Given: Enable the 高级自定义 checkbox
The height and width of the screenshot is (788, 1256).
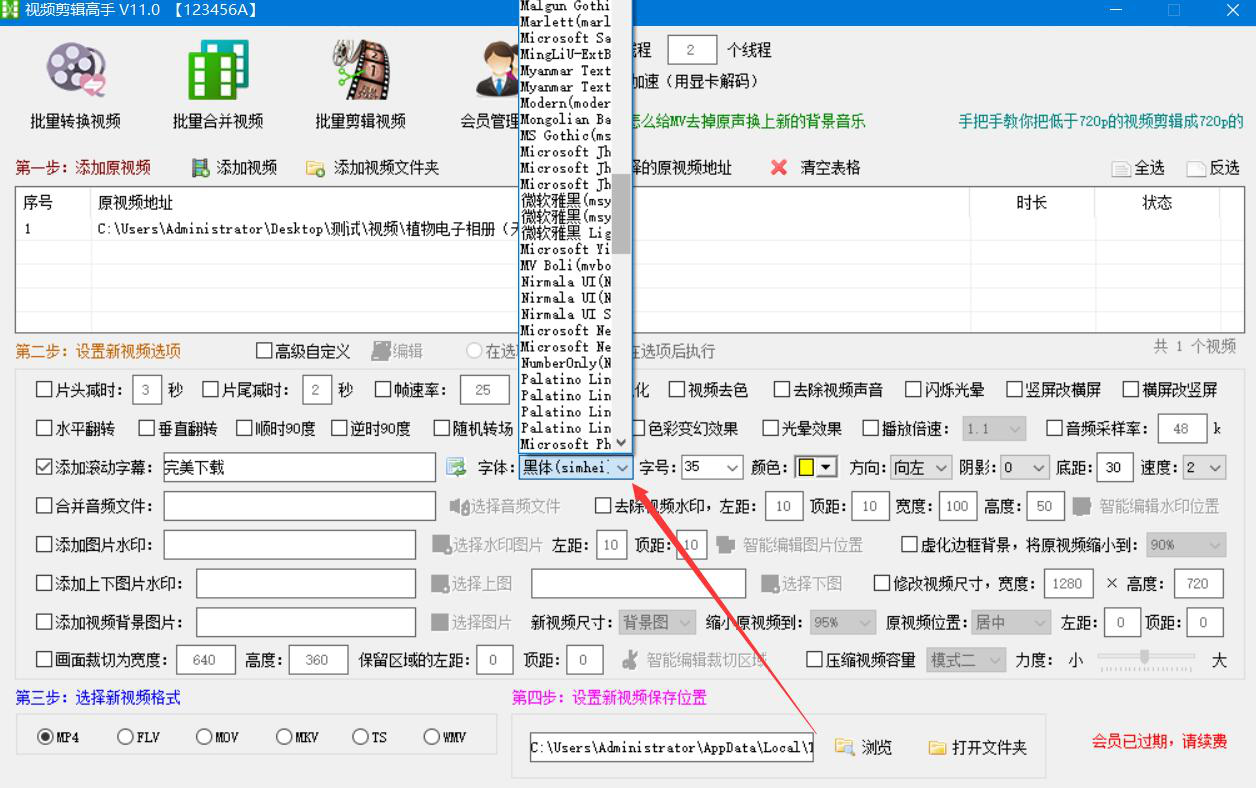Looking at the screenshot, I should click(x=264, y=351).
